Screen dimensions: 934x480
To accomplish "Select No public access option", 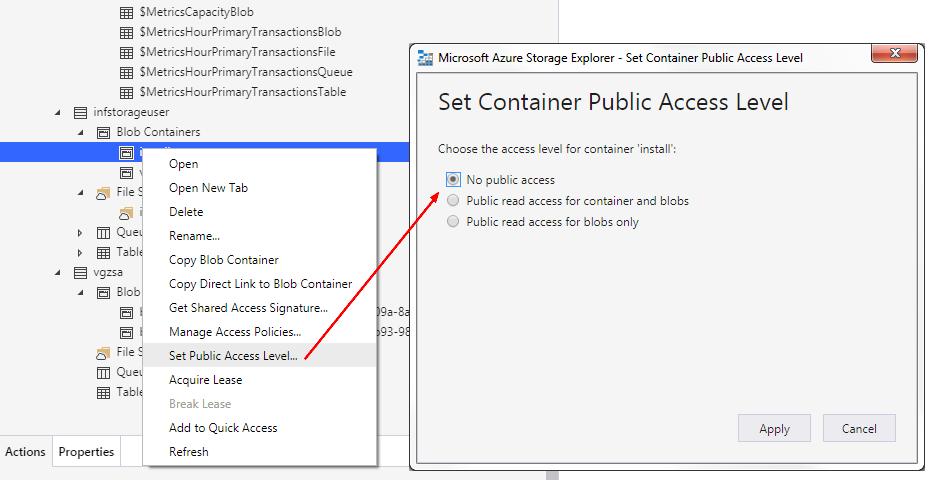I will pos(454,180).
